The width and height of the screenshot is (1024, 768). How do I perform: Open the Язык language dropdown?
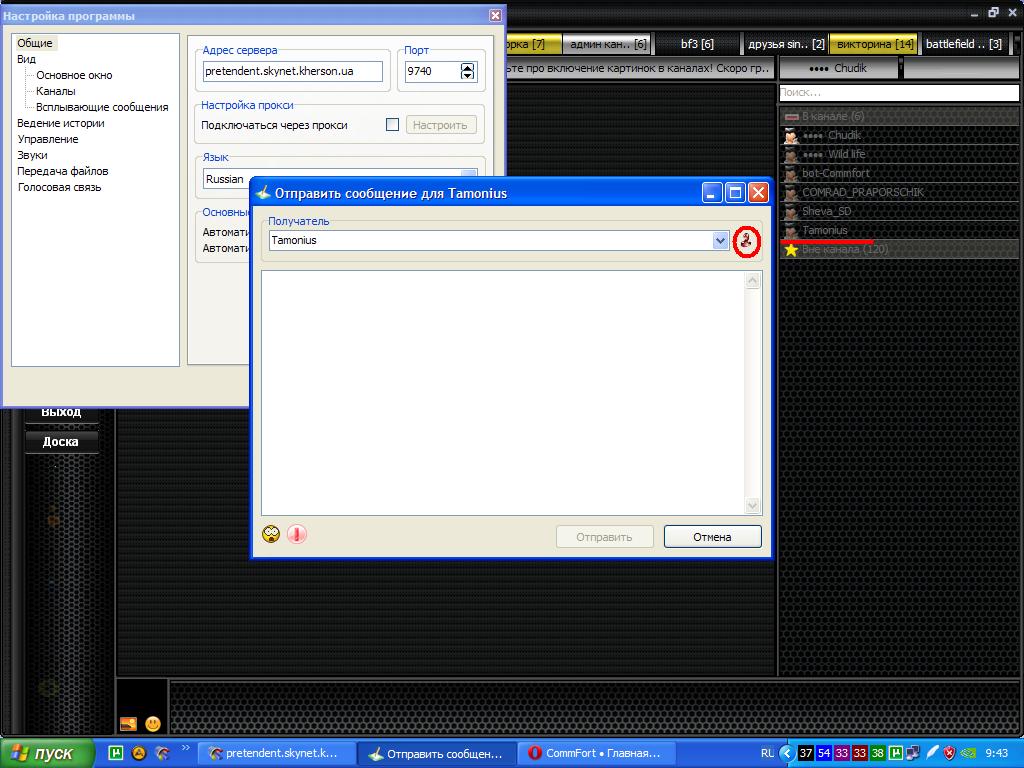[468, 179]
